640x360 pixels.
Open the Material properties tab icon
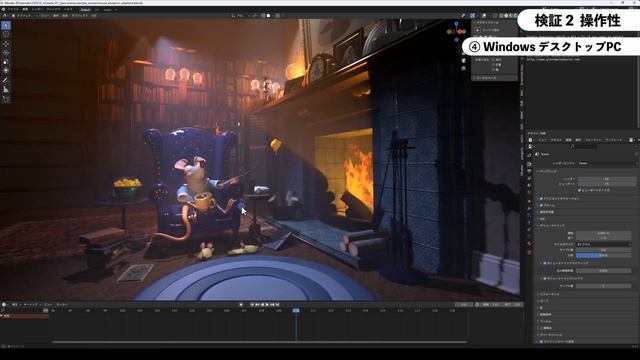(x=529, y=243)
